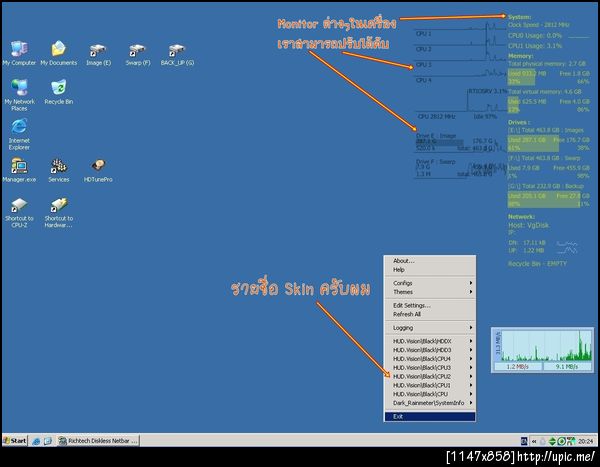Image resolution: width=600 pixels, height=467 pixels.
Task: Click the 9.1 MB/s rate box
Action: tap(567, 367)
